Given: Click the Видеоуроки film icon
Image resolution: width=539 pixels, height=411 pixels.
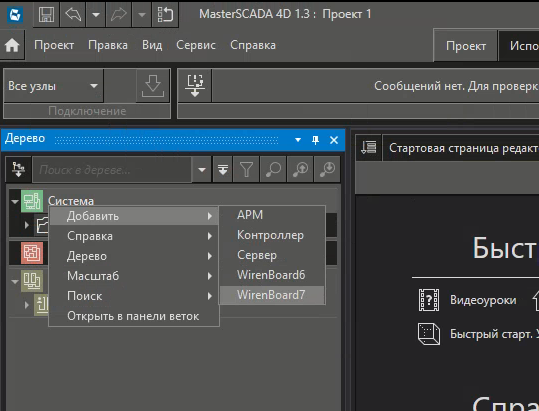Looking at the screenshot, I should click(x=429, y=300).
